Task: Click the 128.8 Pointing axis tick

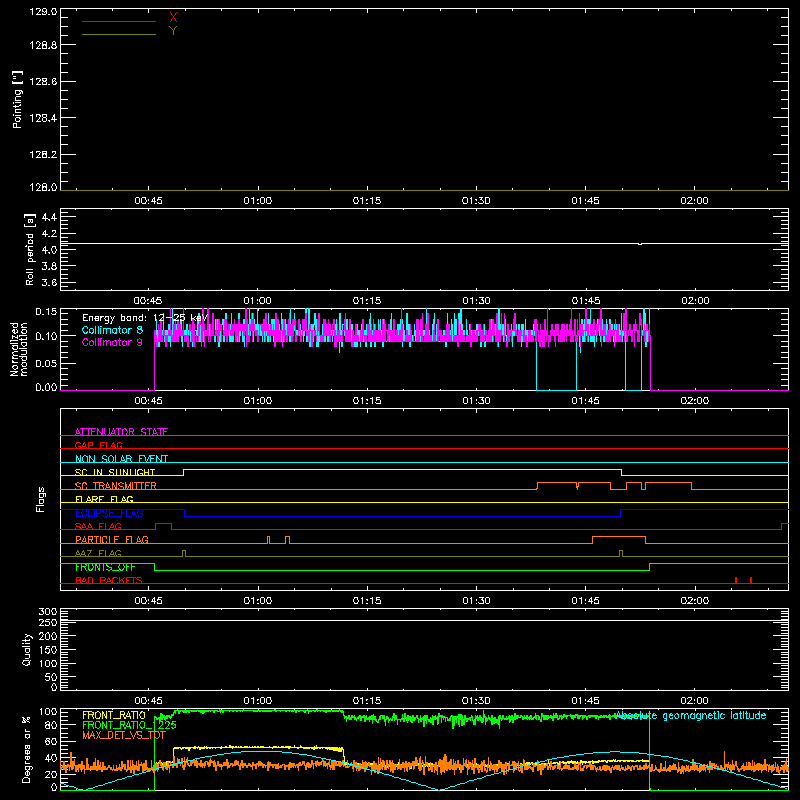Action: pyautogui.click(x=43, y=45)
